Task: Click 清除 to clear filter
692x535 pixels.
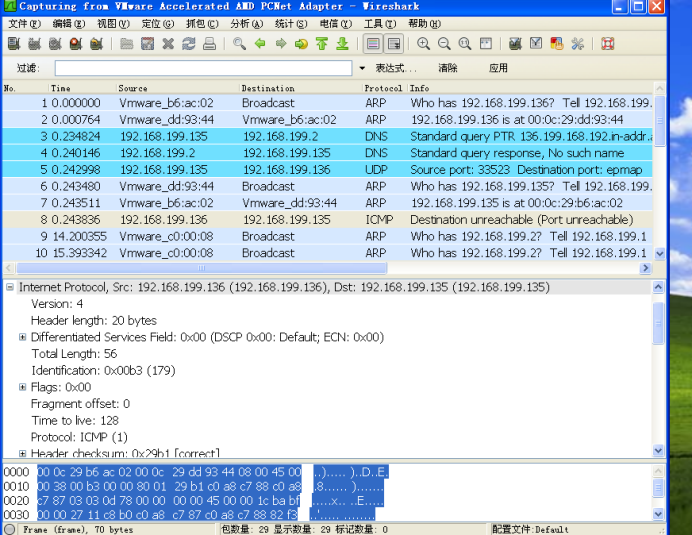Action: click(448, 68)
